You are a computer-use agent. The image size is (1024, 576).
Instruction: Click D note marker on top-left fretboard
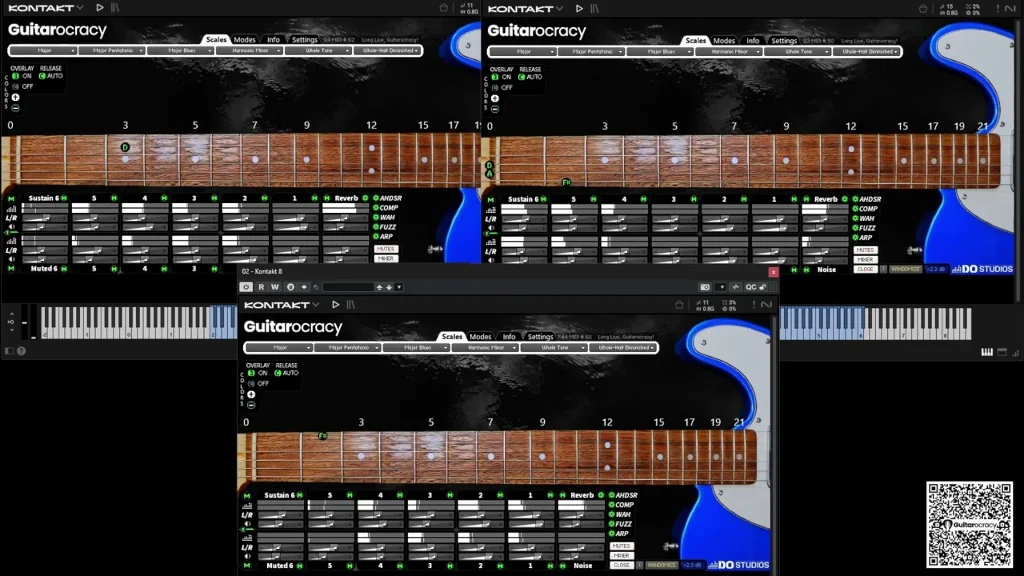tap(125, 148)
